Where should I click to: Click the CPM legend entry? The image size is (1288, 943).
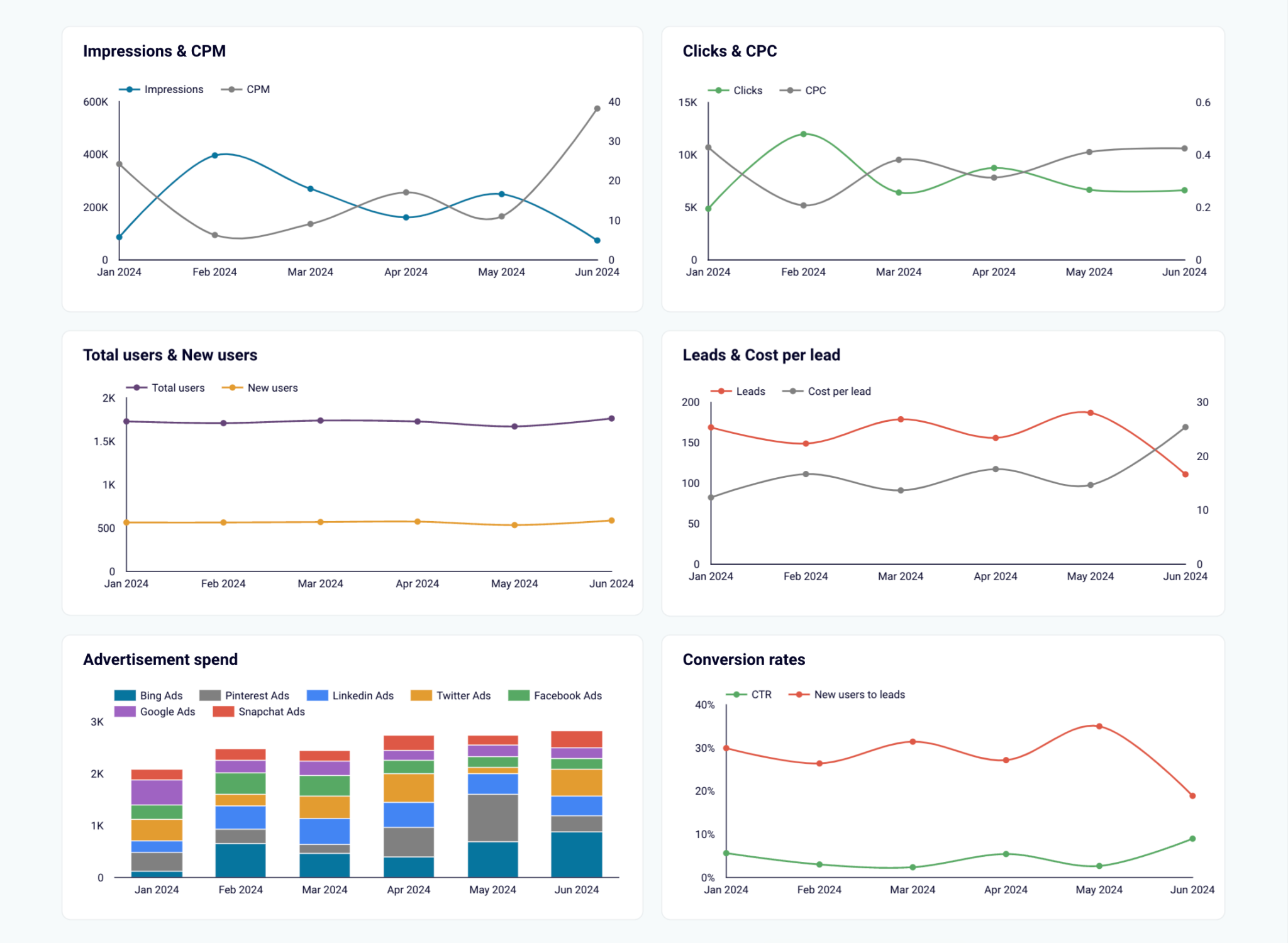[257, 89]
